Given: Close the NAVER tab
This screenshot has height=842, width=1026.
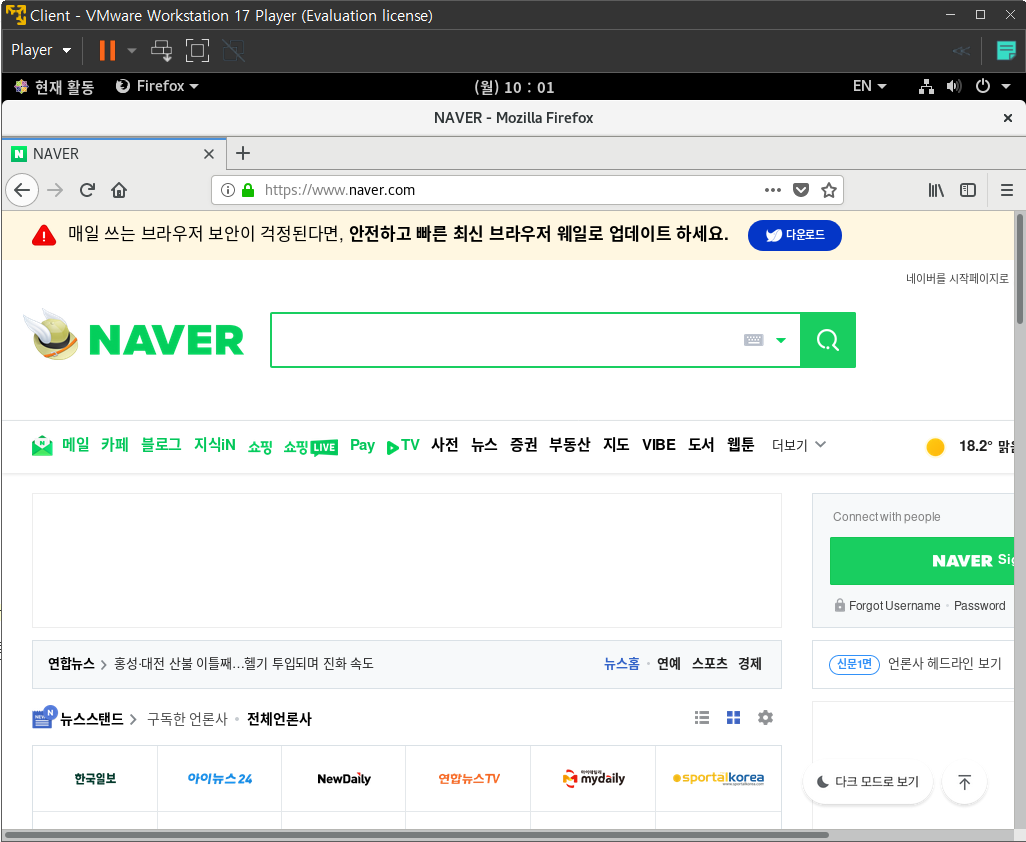Looking at the screenshot, I should (x=209, y=154).
